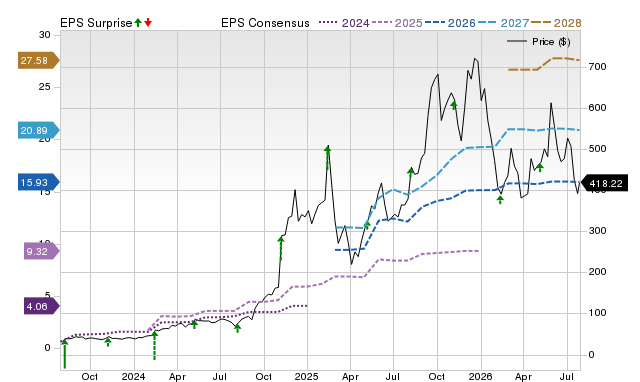Click the 2024 label on the x-axis
The image size is (640, 382).
coord(133,376)
